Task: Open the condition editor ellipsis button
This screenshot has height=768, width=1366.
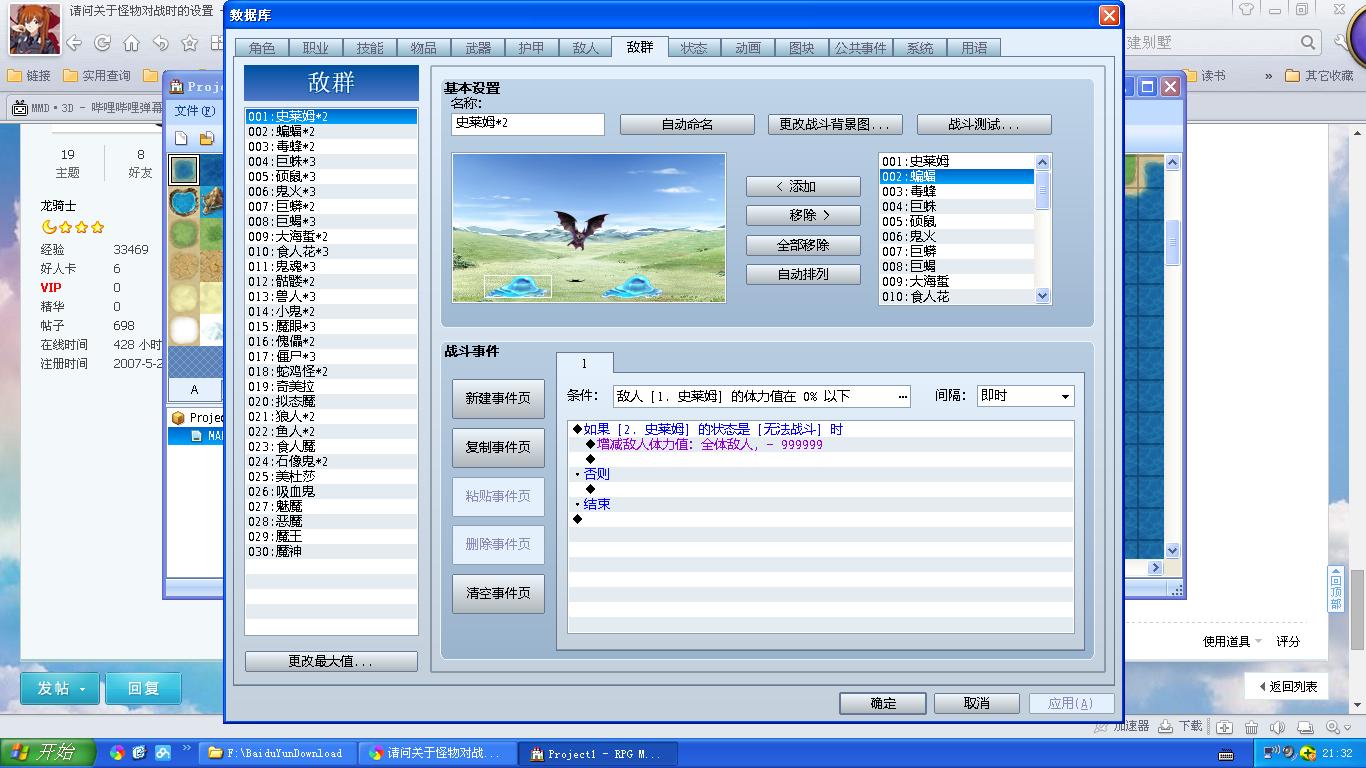Action: 903,396
